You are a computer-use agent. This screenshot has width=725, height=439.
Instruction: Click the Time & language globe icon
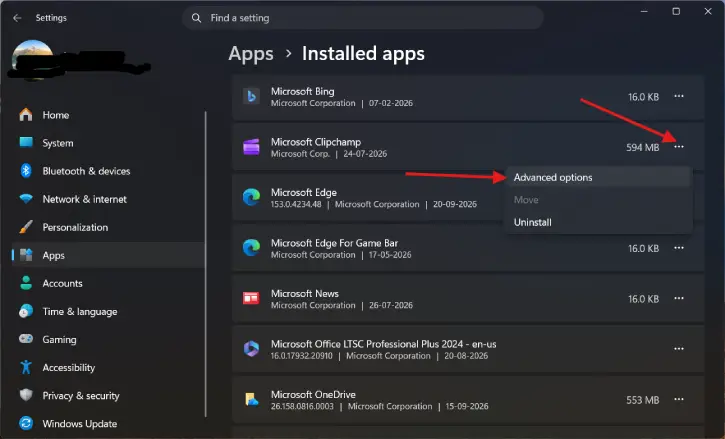tap(26, 311)
